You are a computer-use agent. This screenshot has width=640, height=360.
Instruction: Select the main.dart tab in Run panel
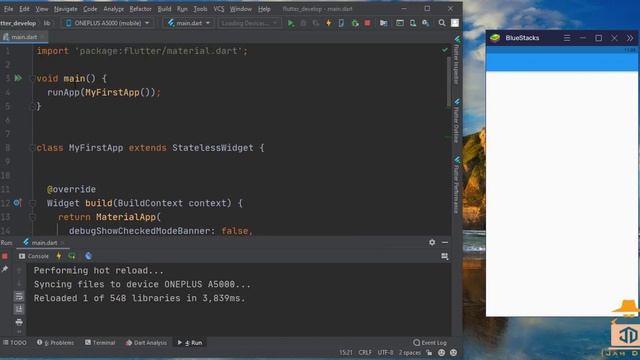click(x=44, y=243)
